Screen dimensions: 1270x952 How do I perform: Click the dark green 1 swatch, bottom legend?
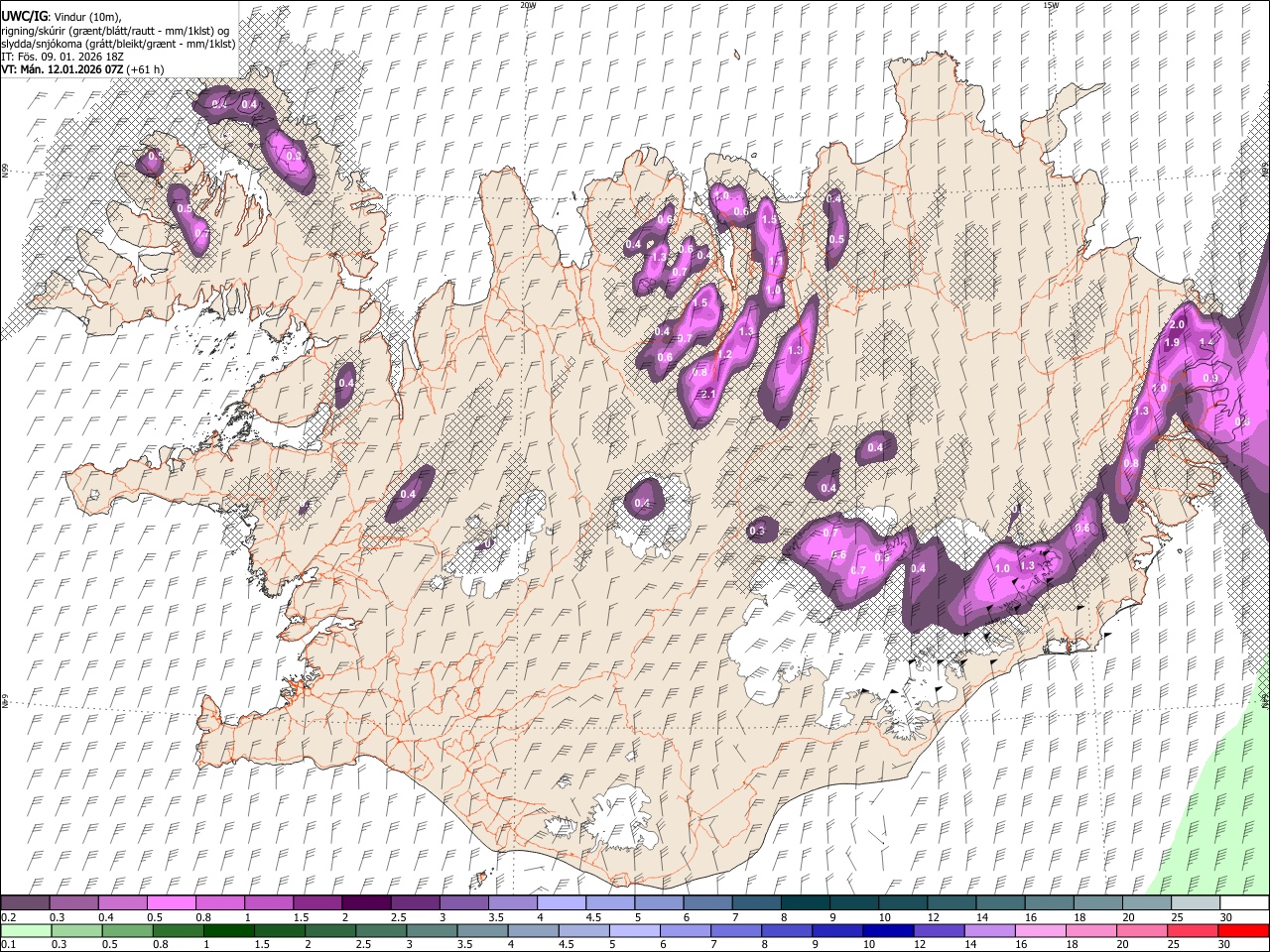point(228,930)
